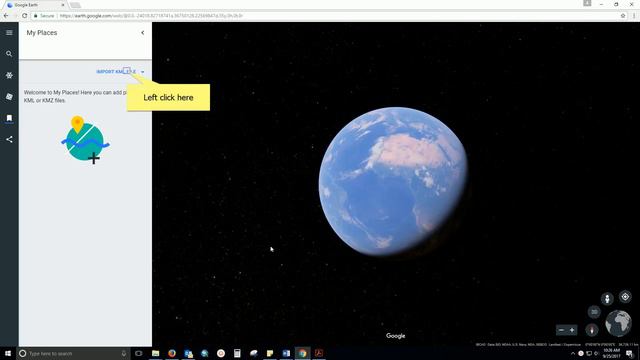Screen dimensions: 640x360
Task: Click the I'm Feeling Lucky dice icon
Action: coord(9,97)
